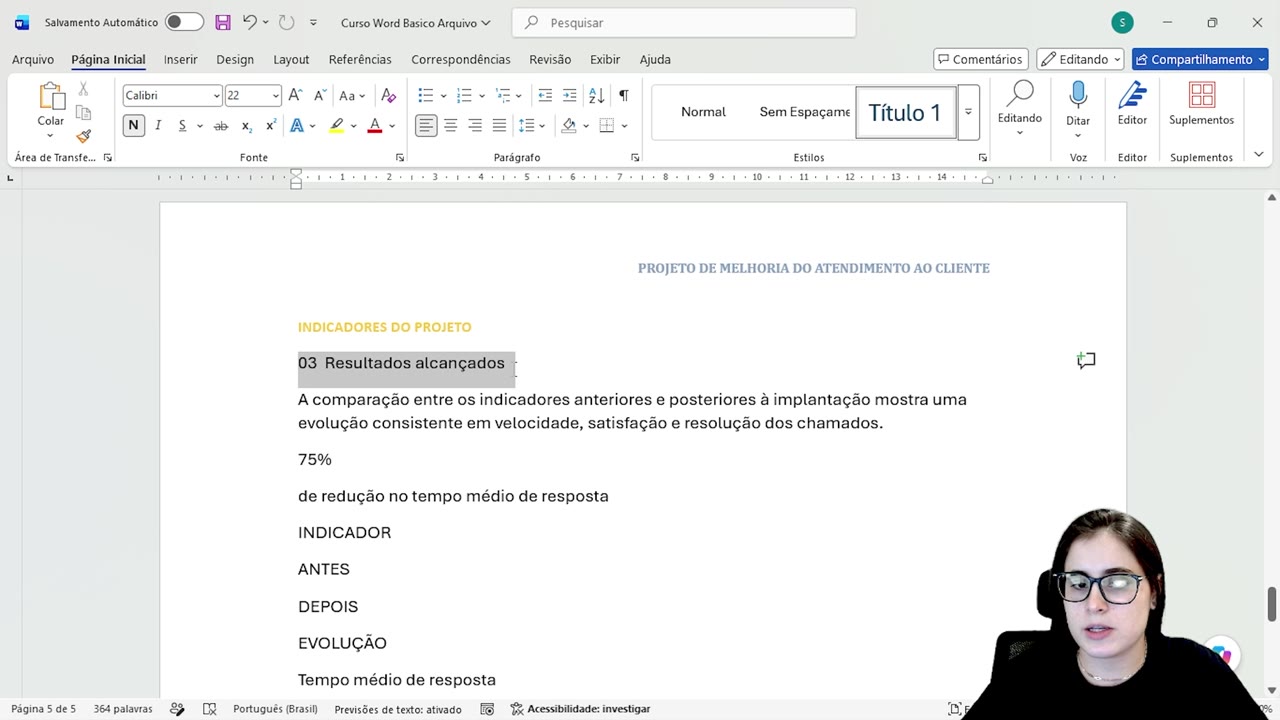
Task: Open the Editando mode dropdown at top right
Action: (1080, 59)
